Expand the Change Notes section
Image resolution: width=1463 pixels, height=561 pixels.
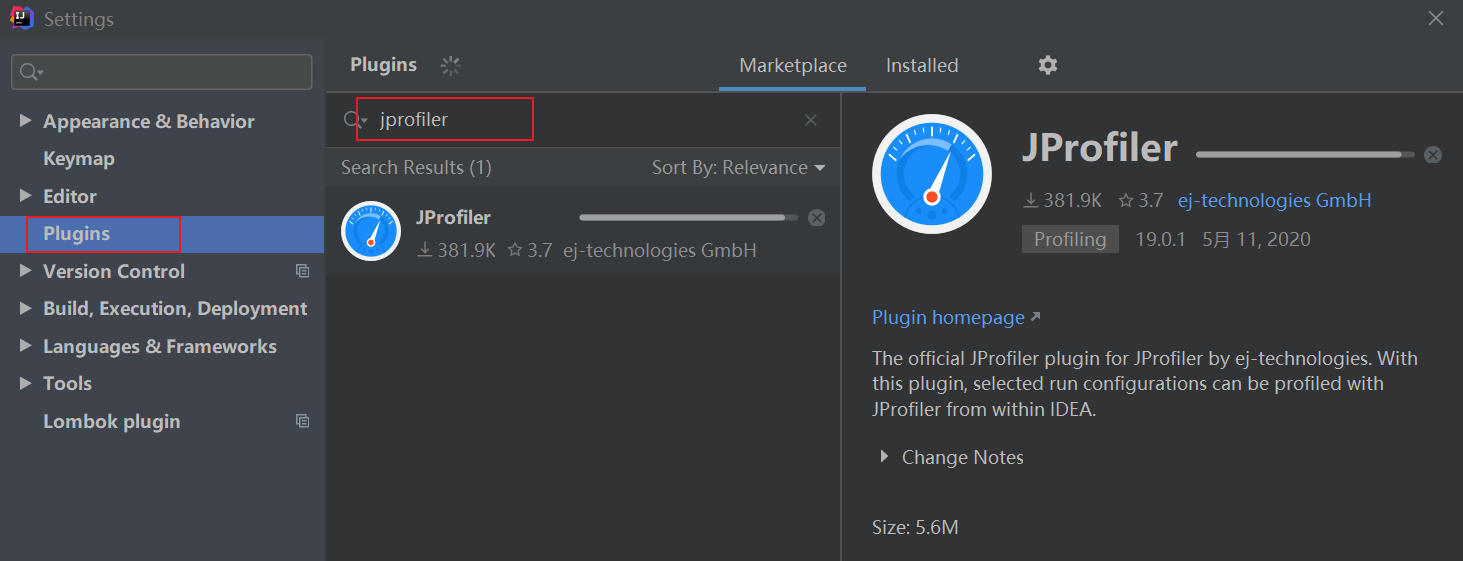(884, 457)
